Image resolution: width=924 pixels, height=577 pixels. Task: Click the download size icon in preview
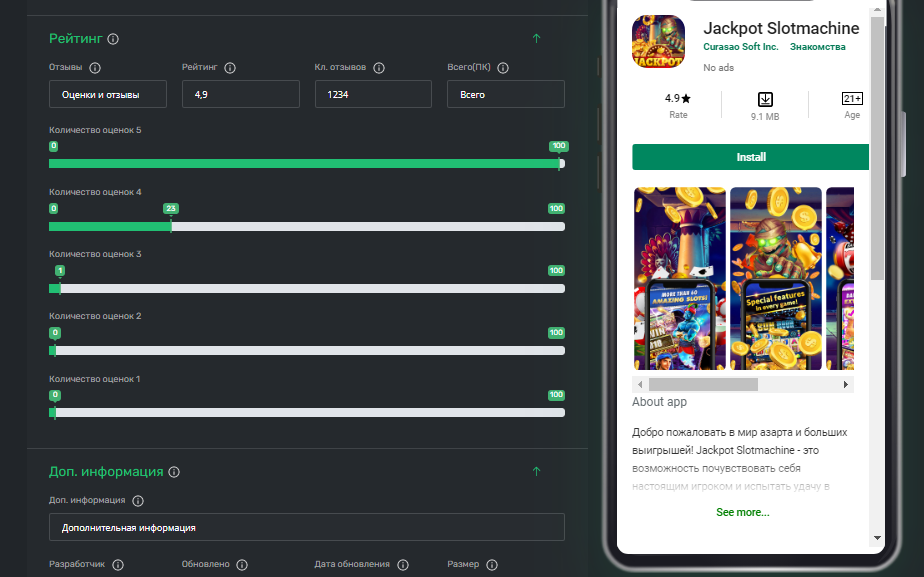tap(765, 99)
